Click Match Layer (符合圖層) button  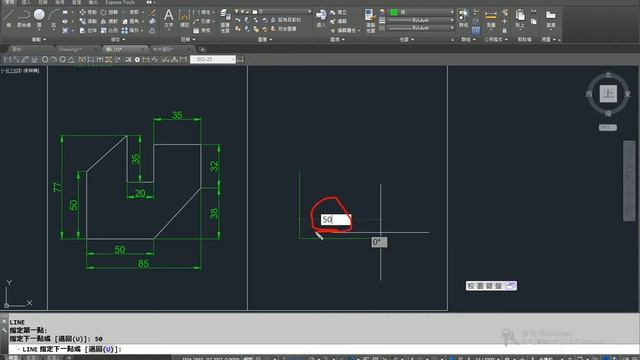pos(284,29)
